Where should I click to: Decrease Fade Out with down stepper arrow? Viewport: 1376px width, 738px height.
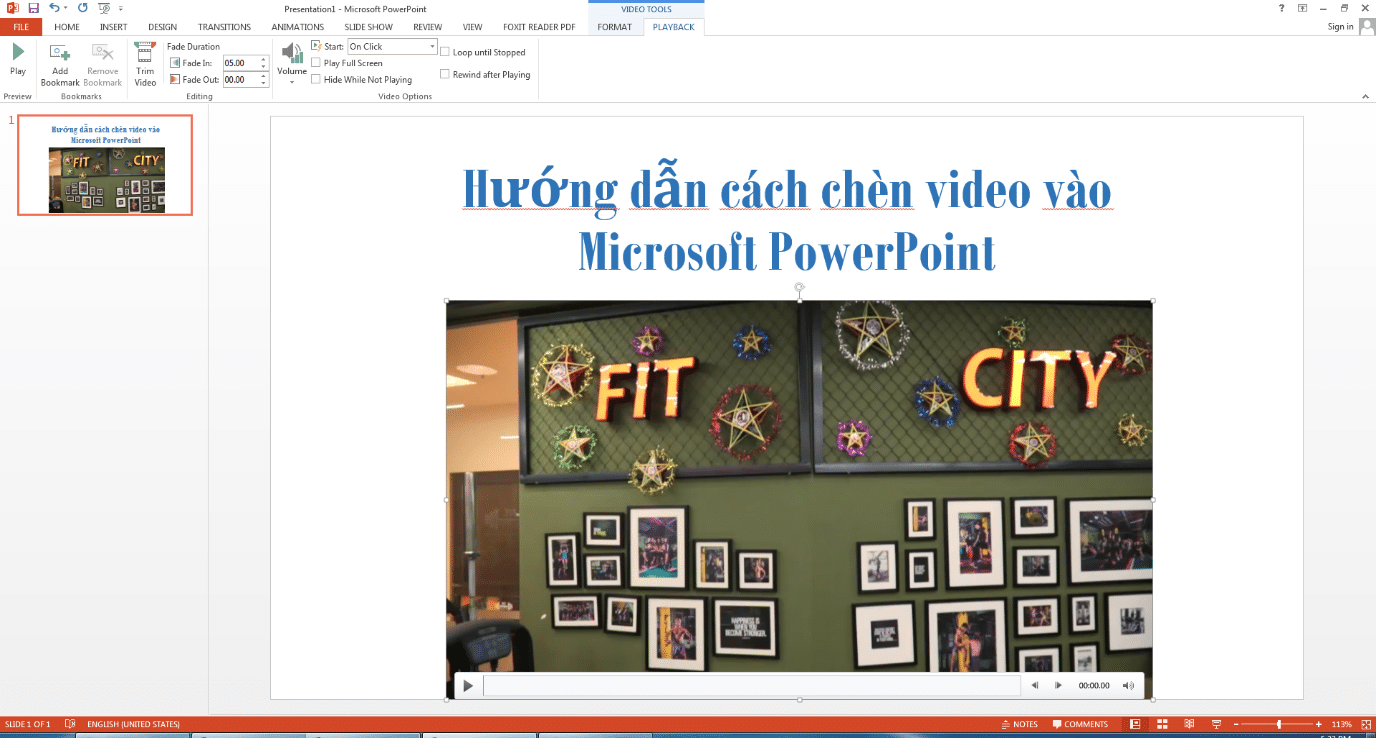pyautogui.click(x=263, y=83)
